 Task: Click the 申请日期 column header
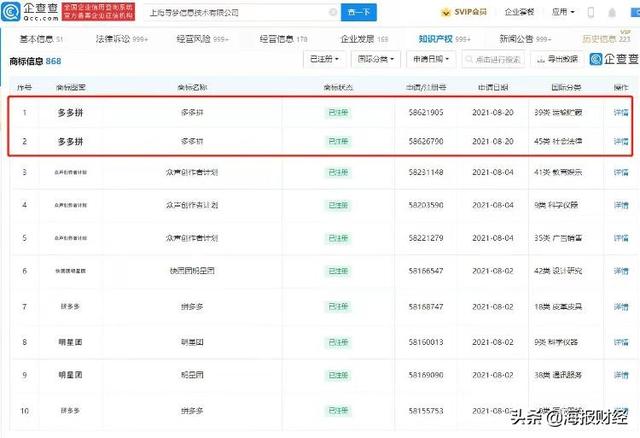tap(493, 87)
